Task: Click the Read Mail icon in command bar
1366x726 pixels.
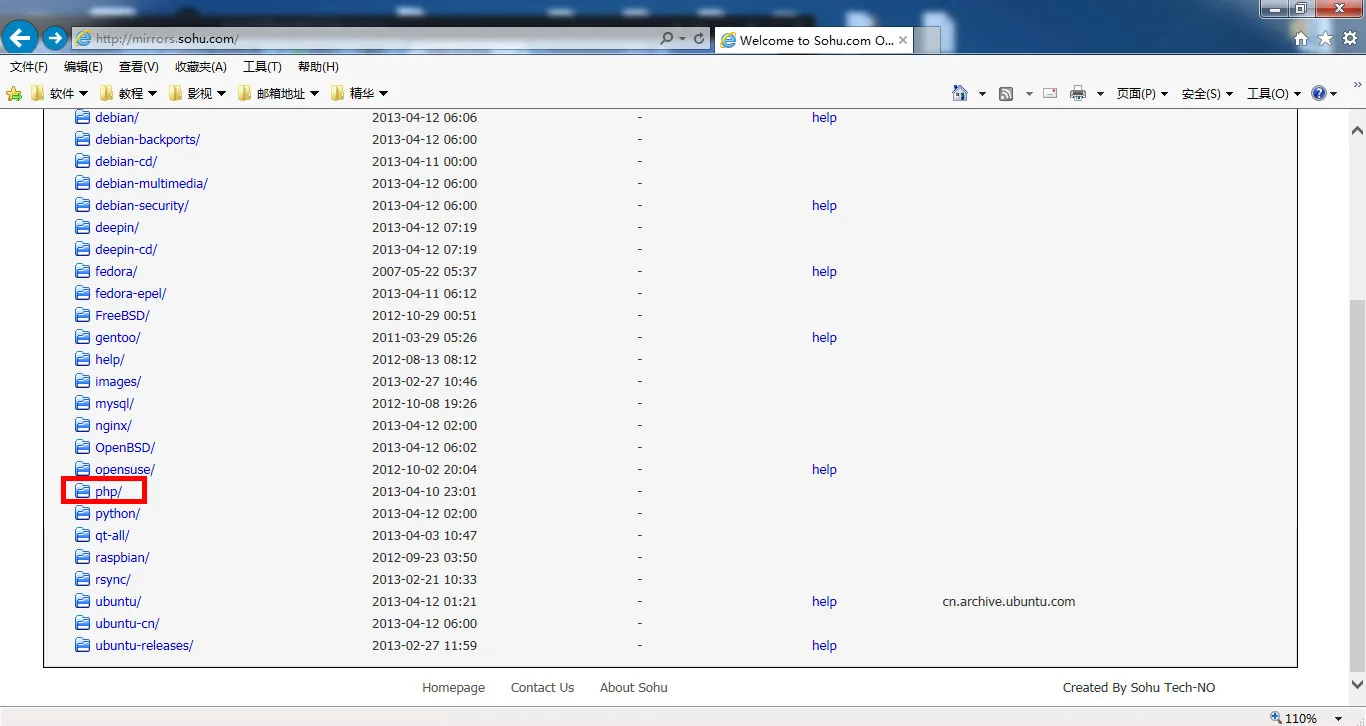Action: (1050, 93)
